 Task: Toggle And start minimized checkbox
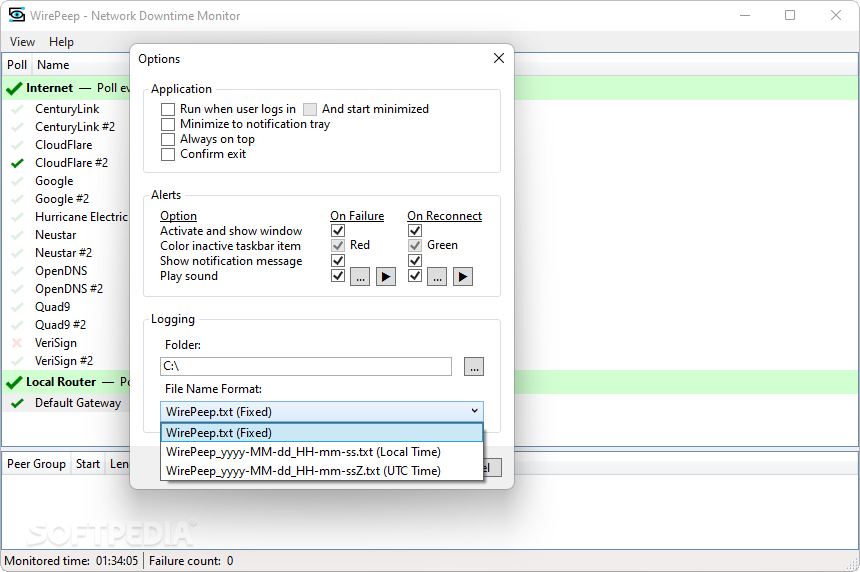310,109
